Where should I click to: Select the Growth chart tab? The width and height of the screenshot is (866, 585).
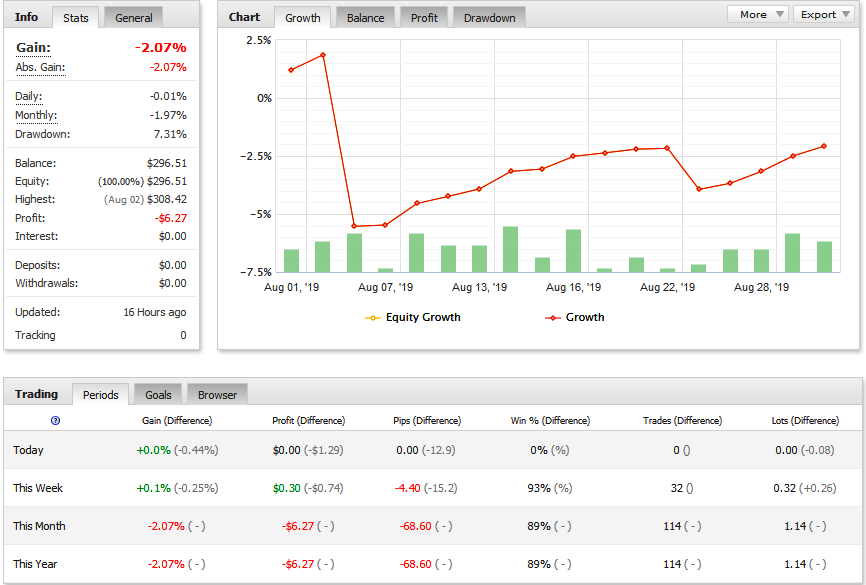click(x=303, y=18)
